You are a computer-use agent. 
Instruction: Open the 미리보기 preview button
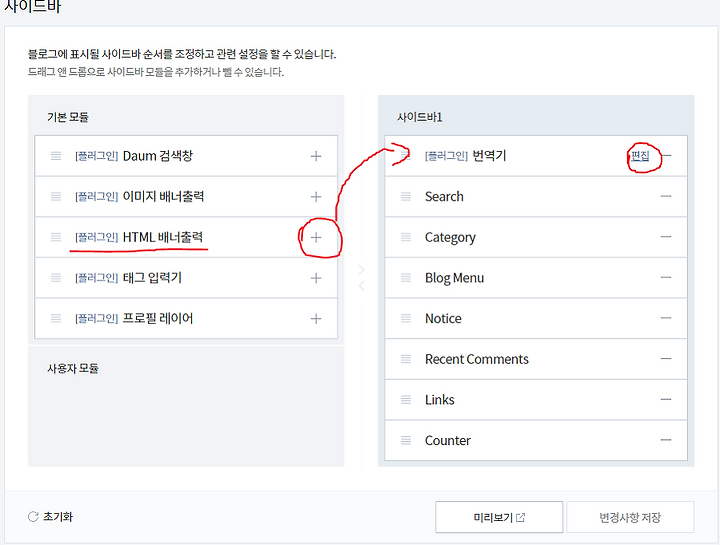point(499,517)
